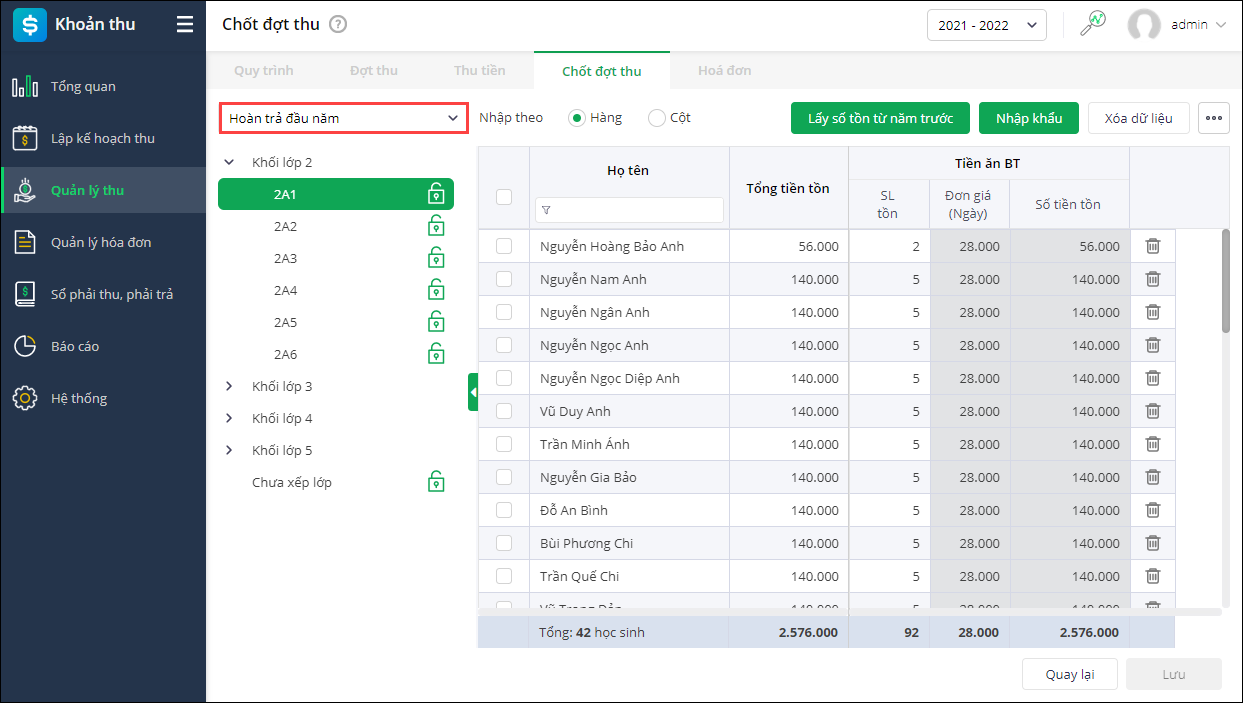Expand the Khối lớp 3 node
The width and height of the screenshot is (1243, 703).
[x=229, y=386]
